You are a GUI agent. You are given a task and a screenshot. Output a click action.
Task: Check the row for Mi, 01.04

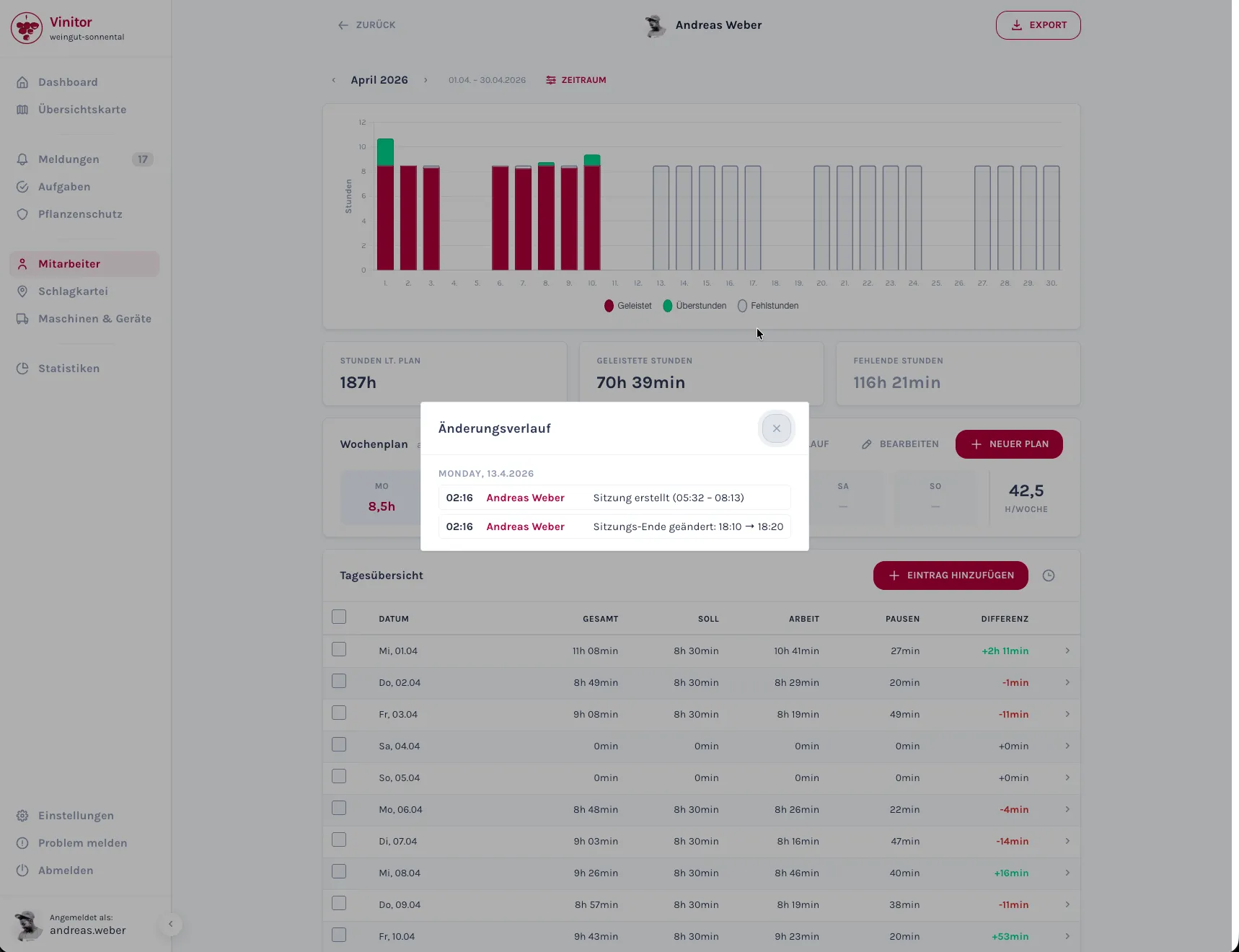coord(339,649)
